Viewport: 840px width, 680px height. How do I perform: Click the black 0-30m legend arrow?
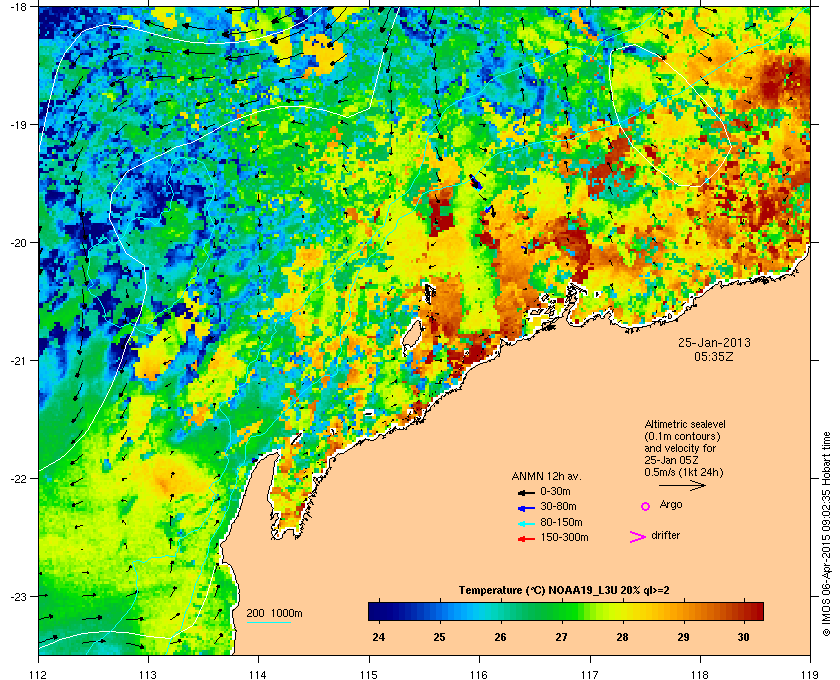(527, 492)
